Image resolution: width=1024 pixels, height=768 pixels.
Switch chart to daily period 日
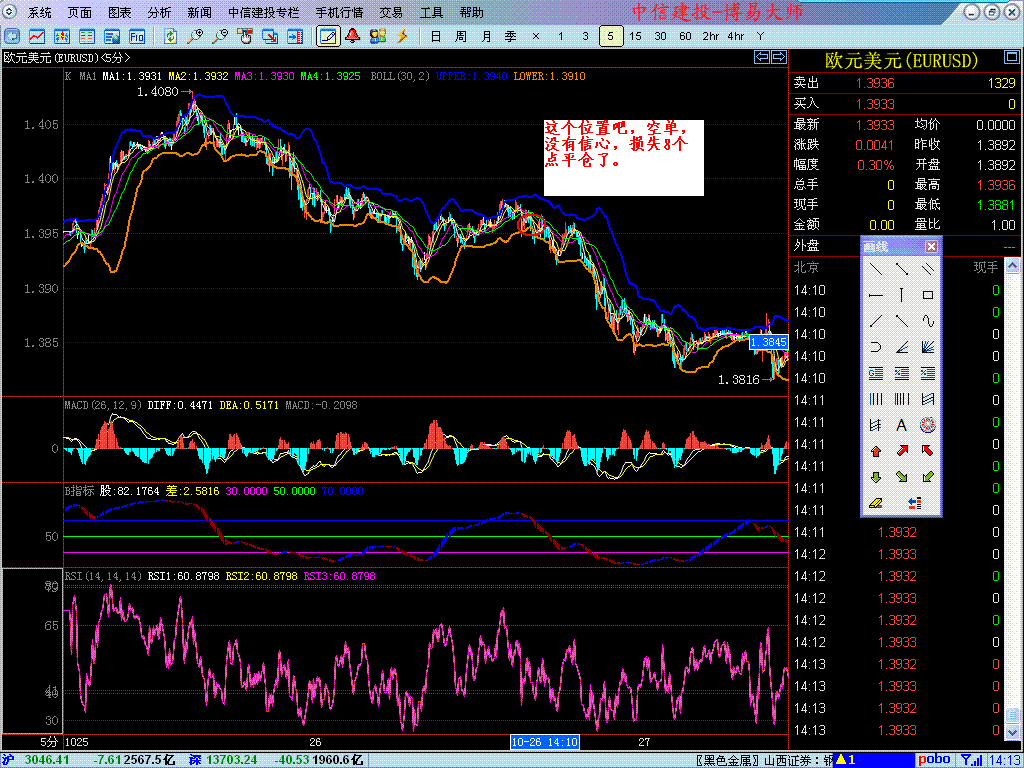coord(436,37)
